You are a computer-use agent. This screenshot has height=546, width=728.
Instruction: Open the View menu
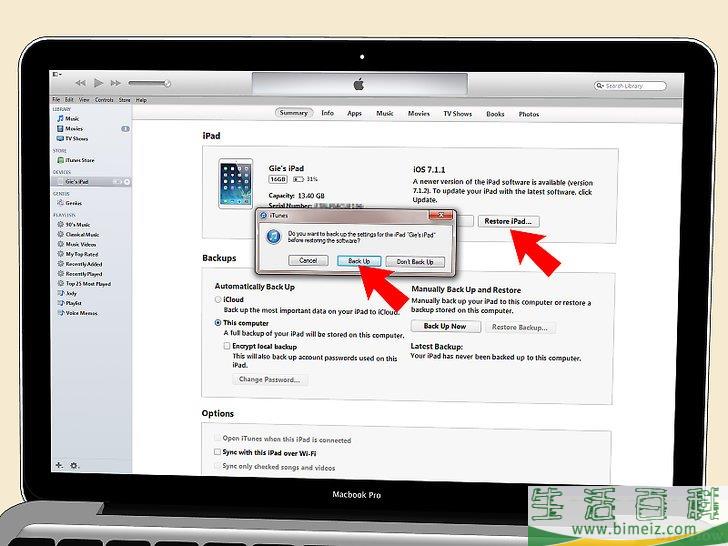coord(84,100)
